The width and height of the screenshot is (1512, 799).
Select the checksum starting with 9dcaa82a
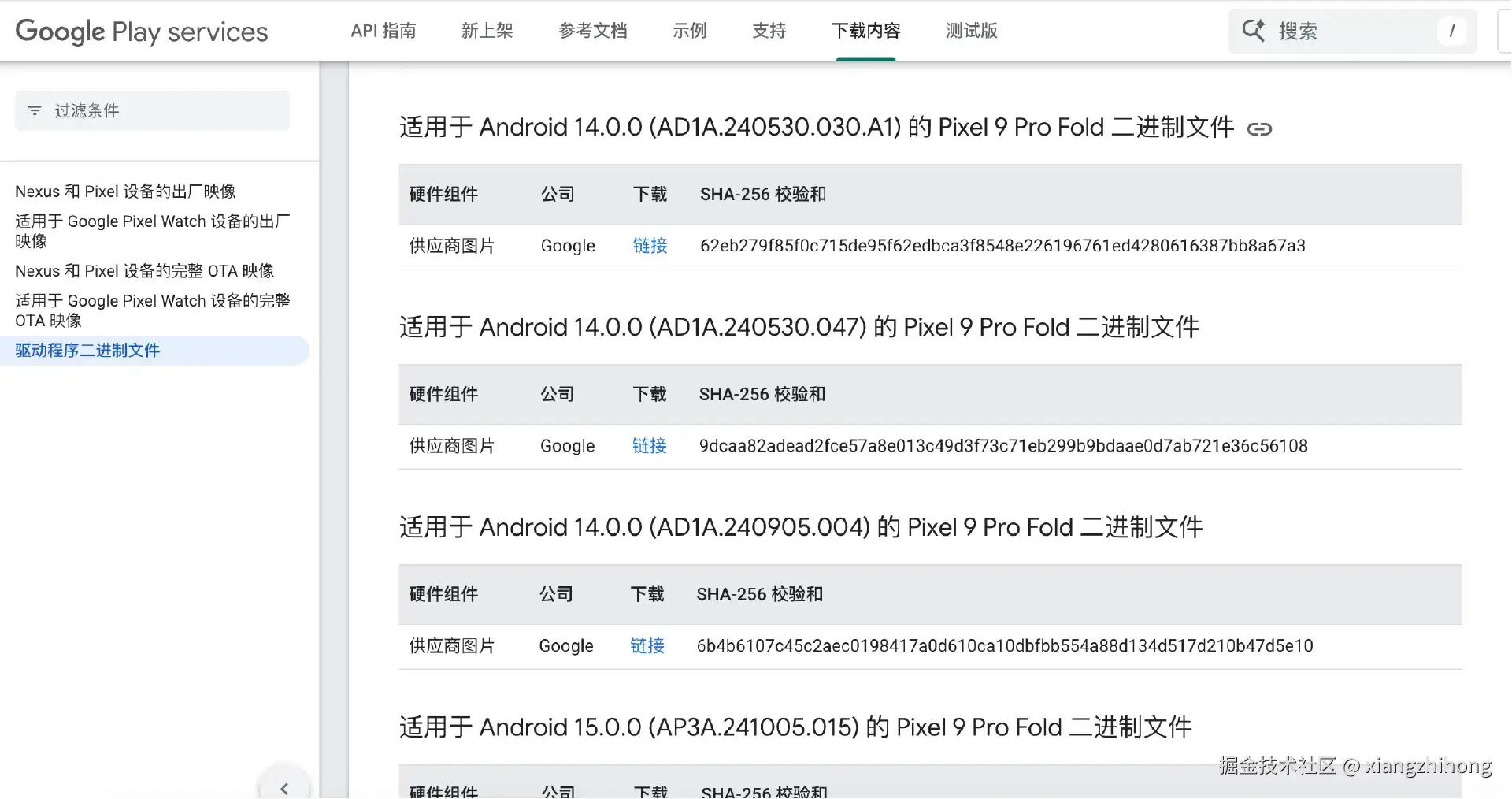point(1003,446)
